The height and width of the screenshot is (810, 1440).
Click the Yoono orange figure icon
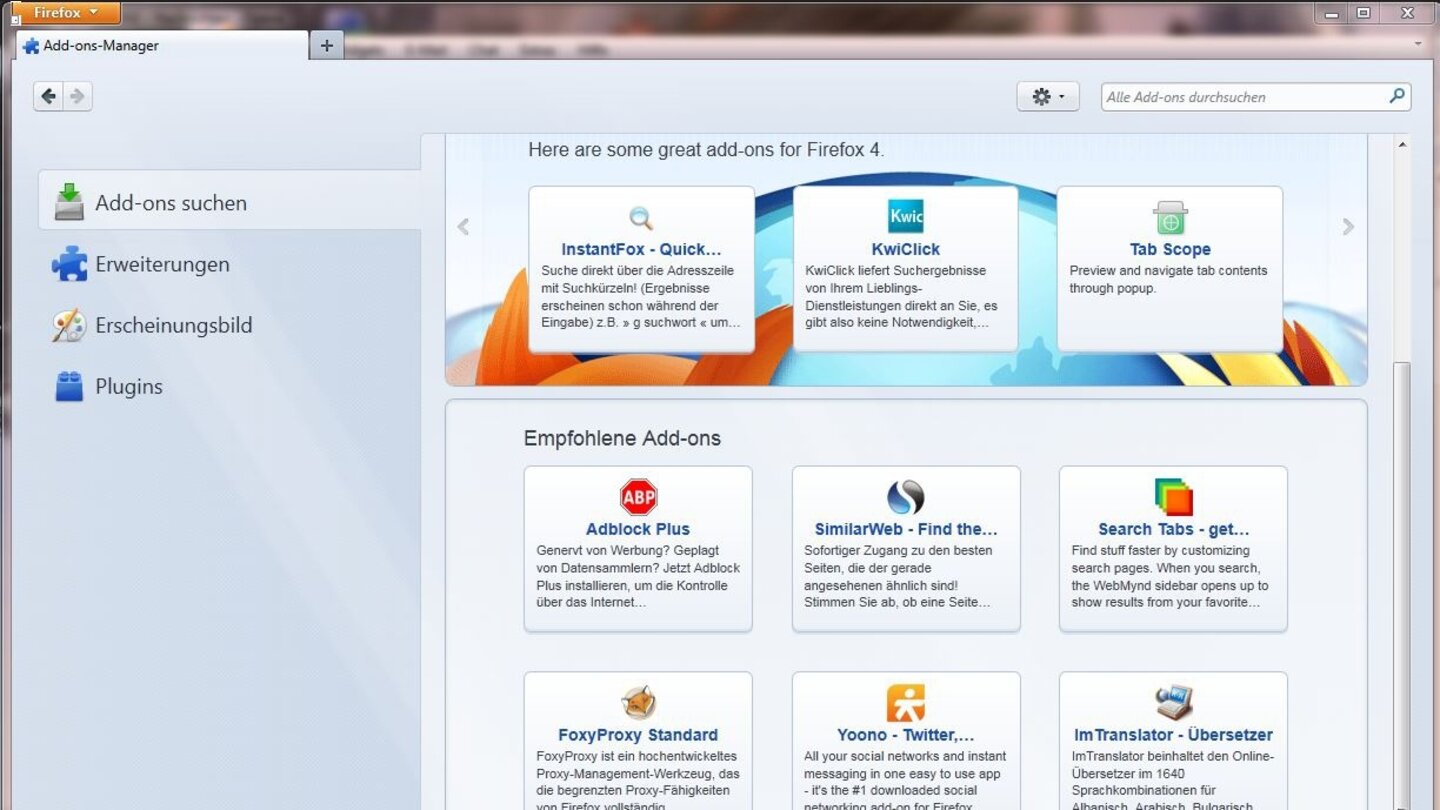(x=906, y=703)
